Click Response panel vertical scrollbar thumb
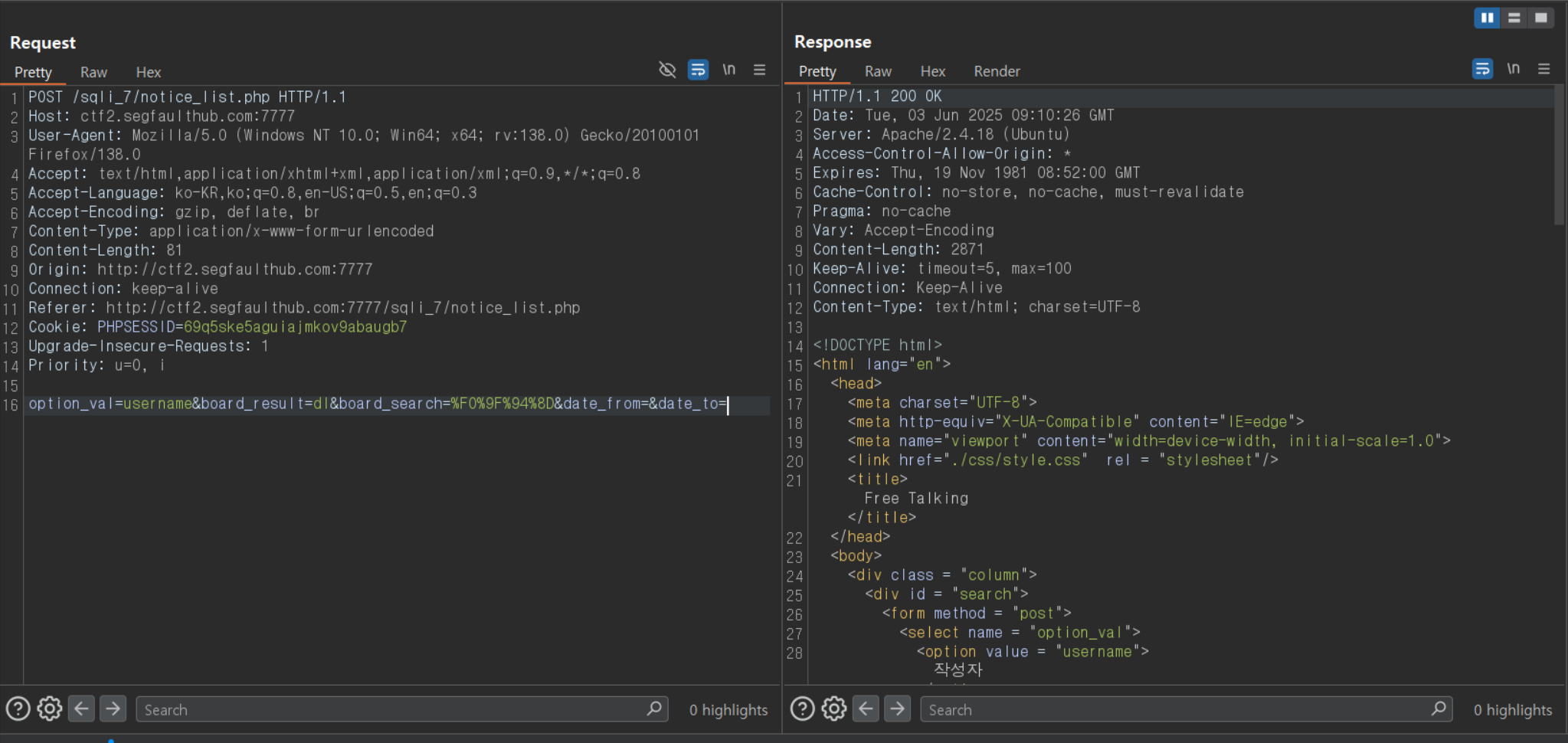The height and width of the screenshot is (743, 1568). 1559,155
